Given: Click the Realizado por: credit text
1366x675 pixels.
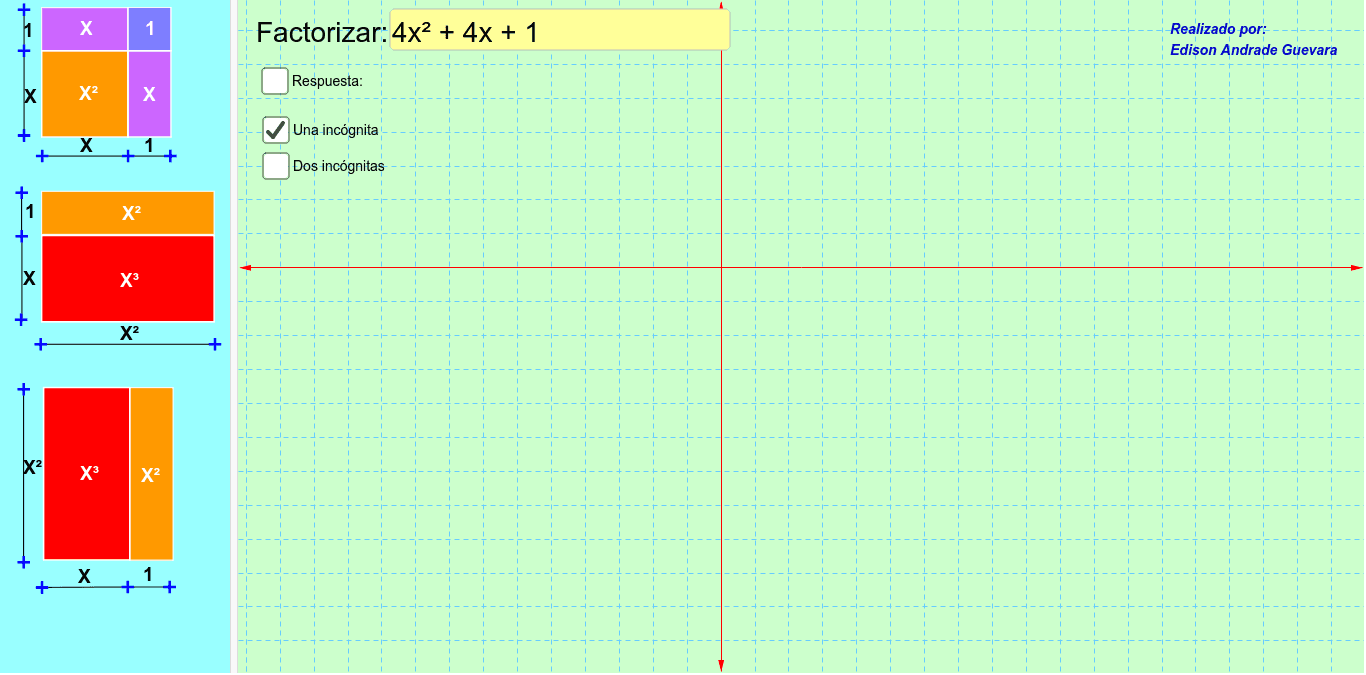Looking at the screenshot, I should [1218, 29].
